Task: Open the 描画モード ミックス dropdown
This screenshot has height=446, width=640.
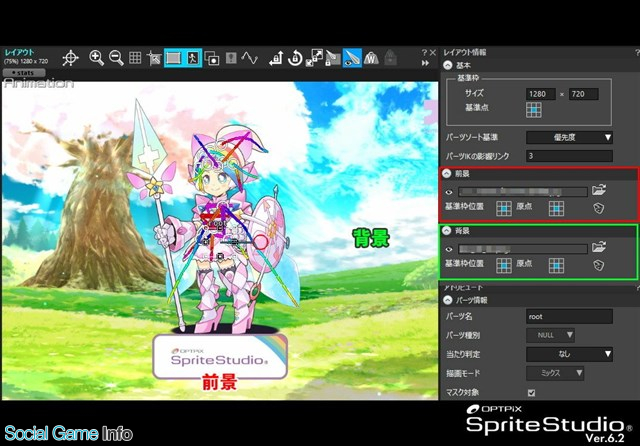Action: pyautogui.click(x=555, y=373)
